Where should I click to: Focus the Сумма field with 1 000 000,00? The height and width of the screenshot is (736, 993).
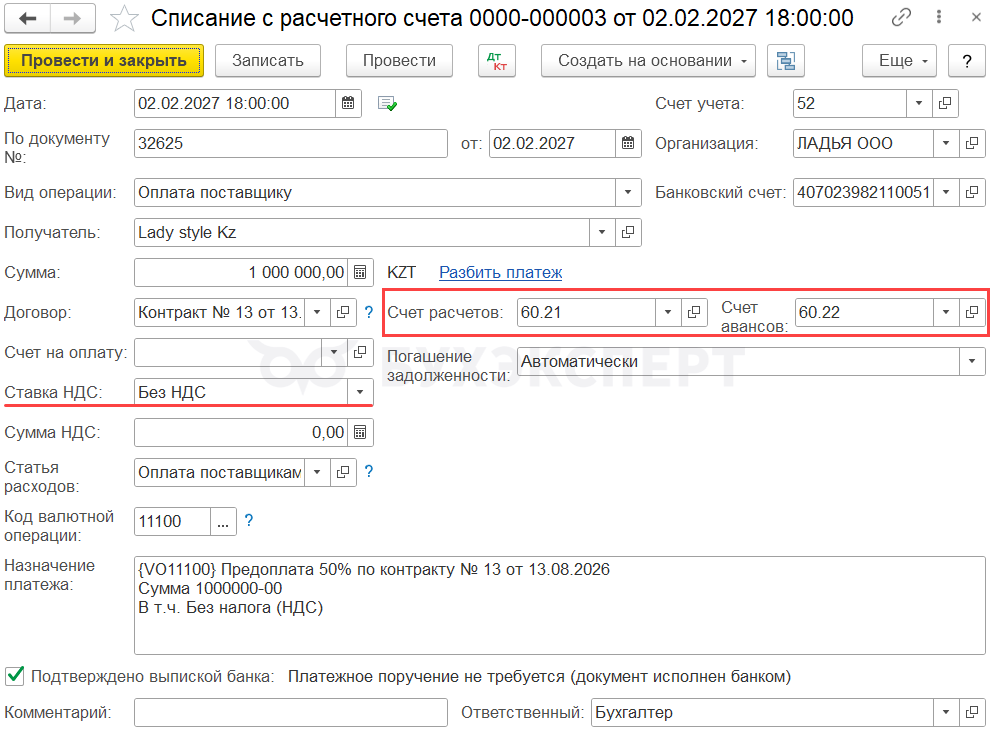pyautogui.click(x=241, y=272)
